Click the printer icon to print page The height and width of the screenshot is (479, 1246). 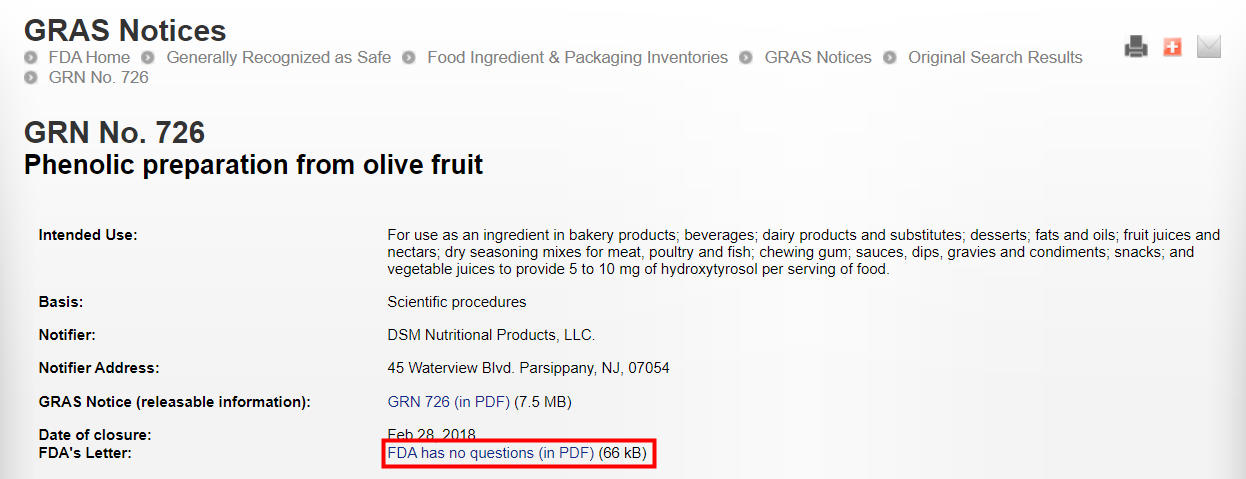[1136, 46]
